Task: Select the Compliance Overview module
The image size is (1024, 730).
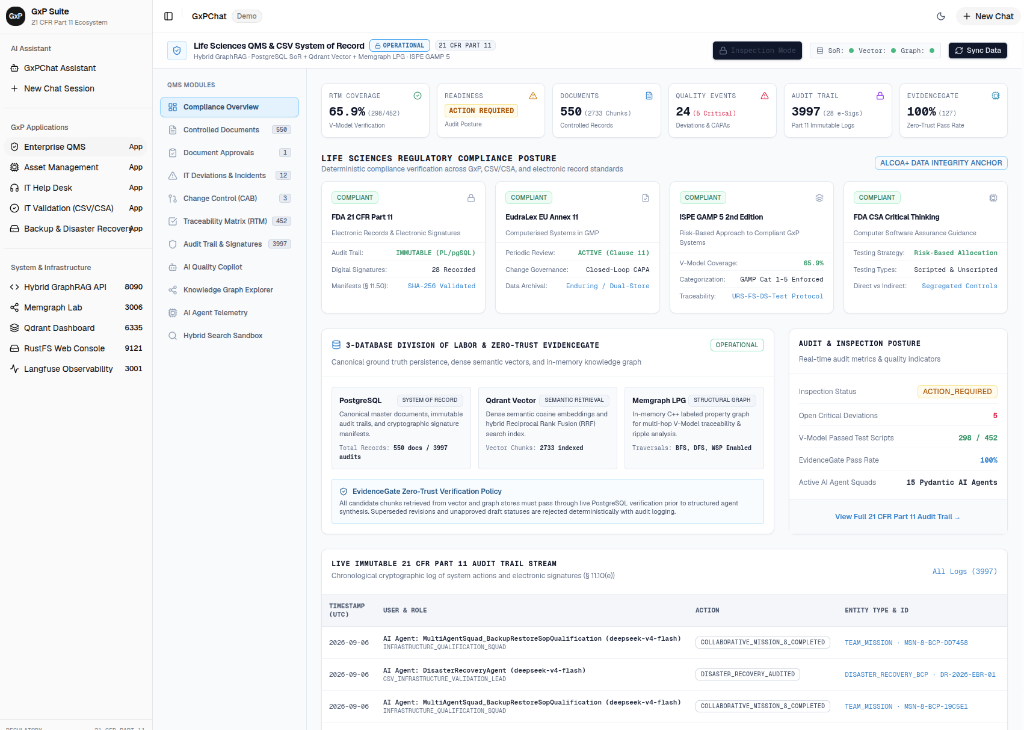Action: [x=229, y=107]
